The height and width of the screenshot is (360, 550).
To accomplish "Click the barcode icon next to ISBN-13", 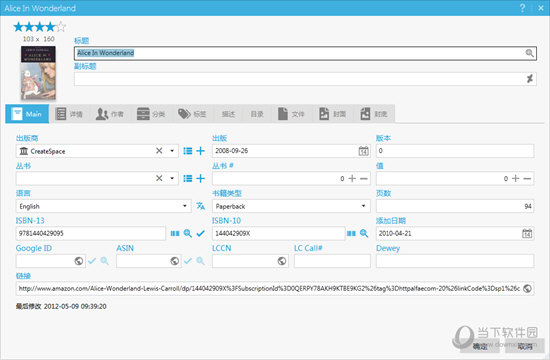I will click(175, 233).
